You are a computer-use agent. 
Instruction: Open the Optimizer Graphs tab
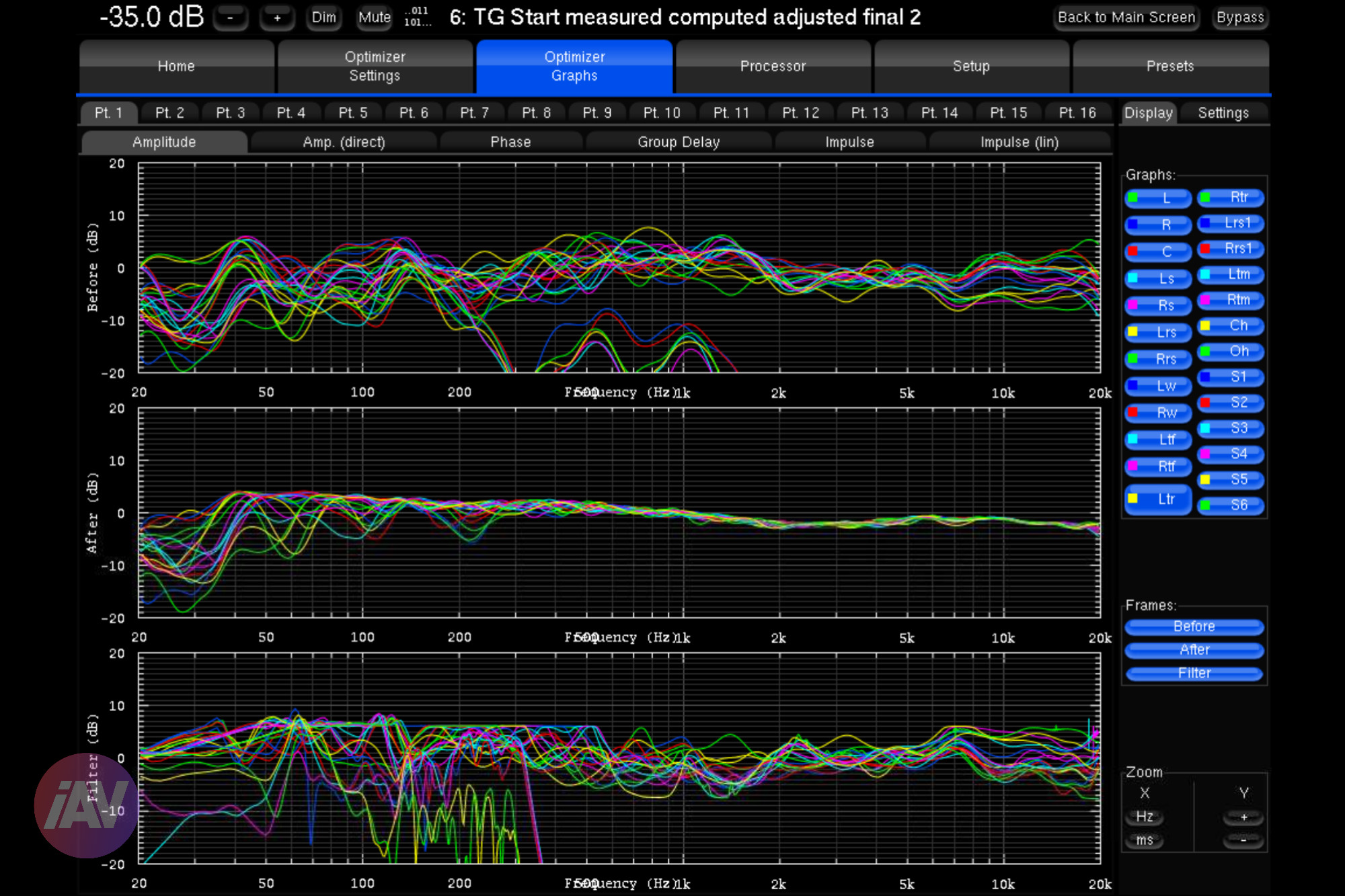(574, 66)
